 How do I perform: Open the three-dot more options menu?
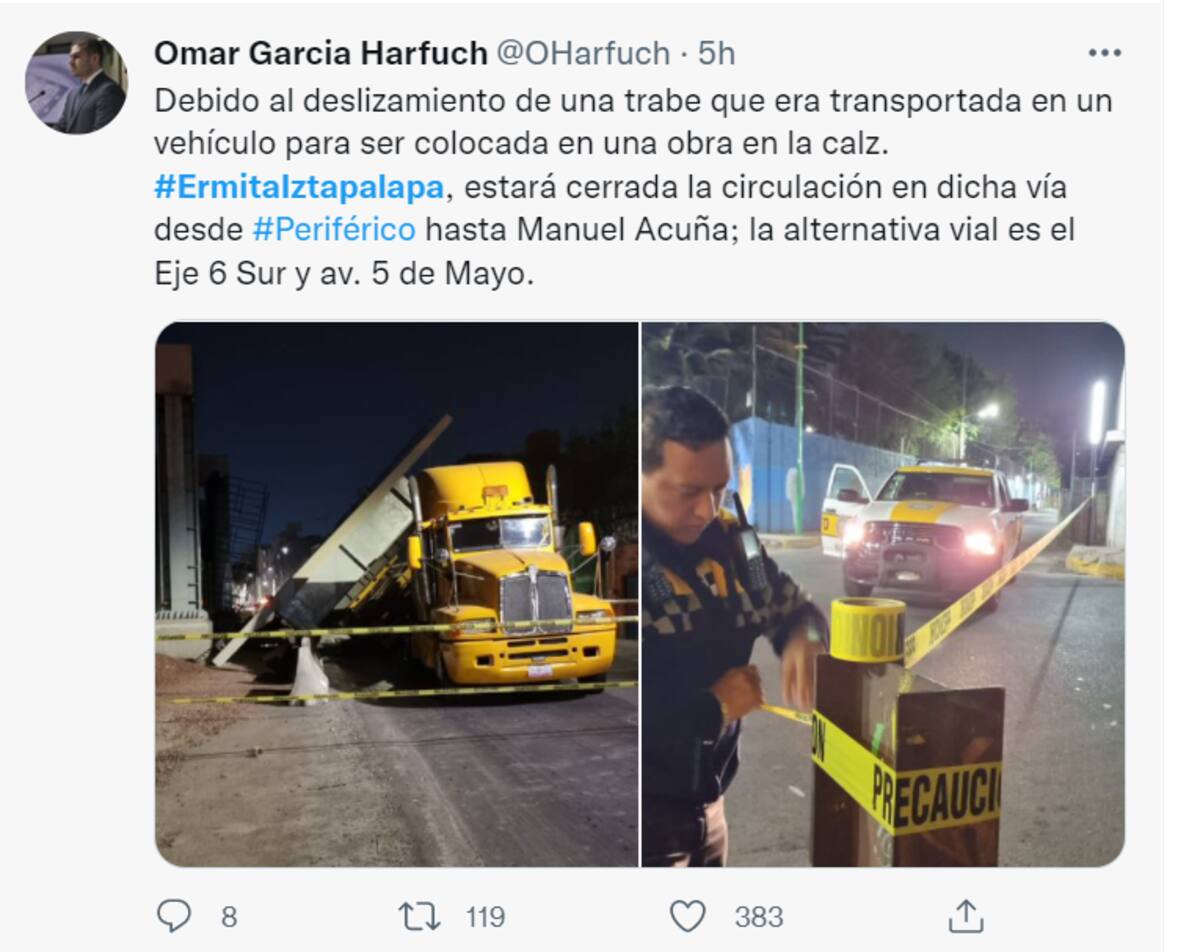1104,53
